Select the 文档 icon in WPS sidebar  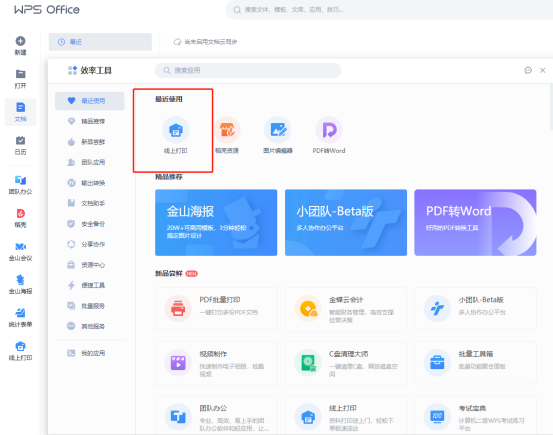(x=20, y=107)
